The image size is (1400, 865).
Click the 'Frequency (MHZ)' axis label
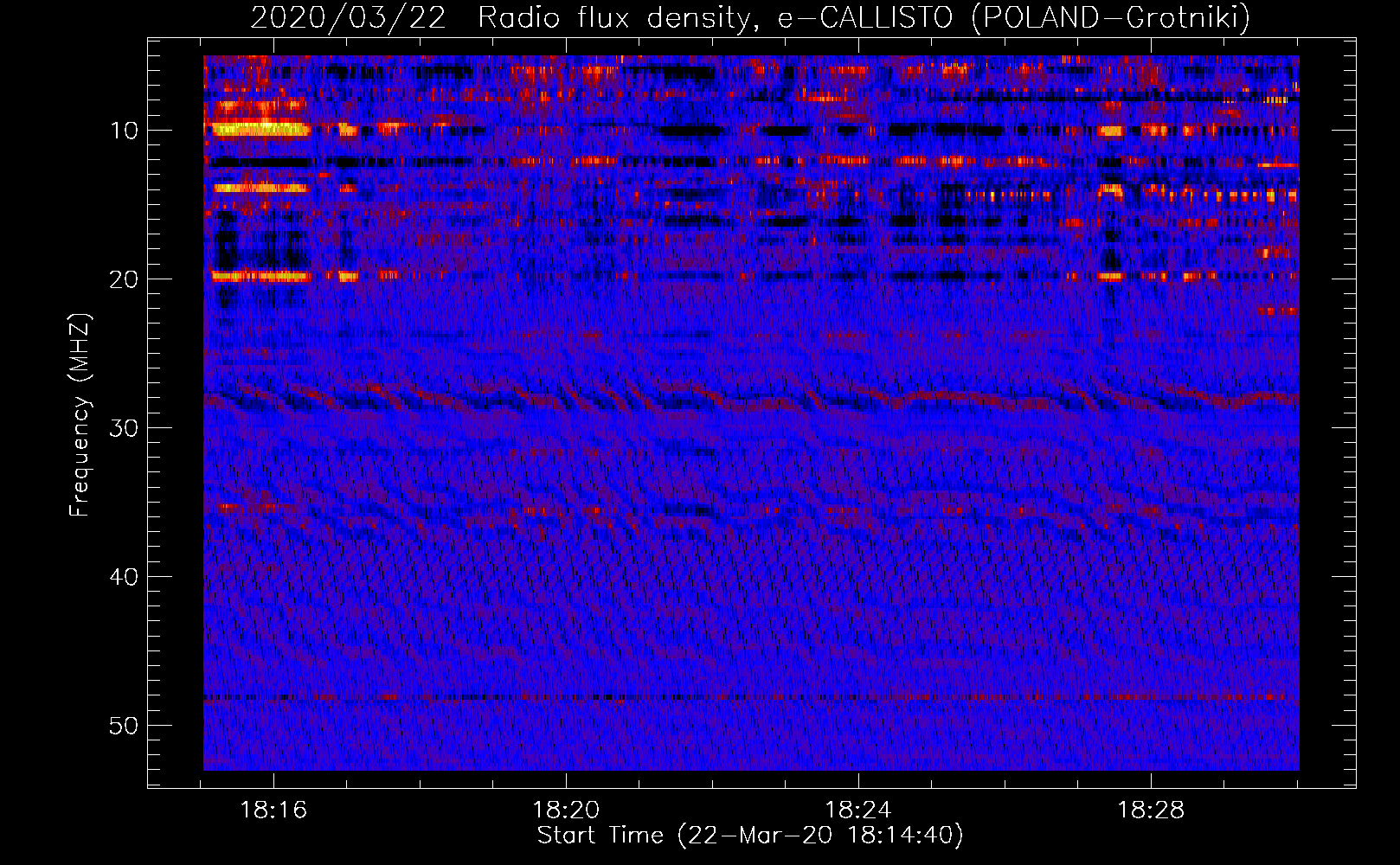click(x=80, y=415)
